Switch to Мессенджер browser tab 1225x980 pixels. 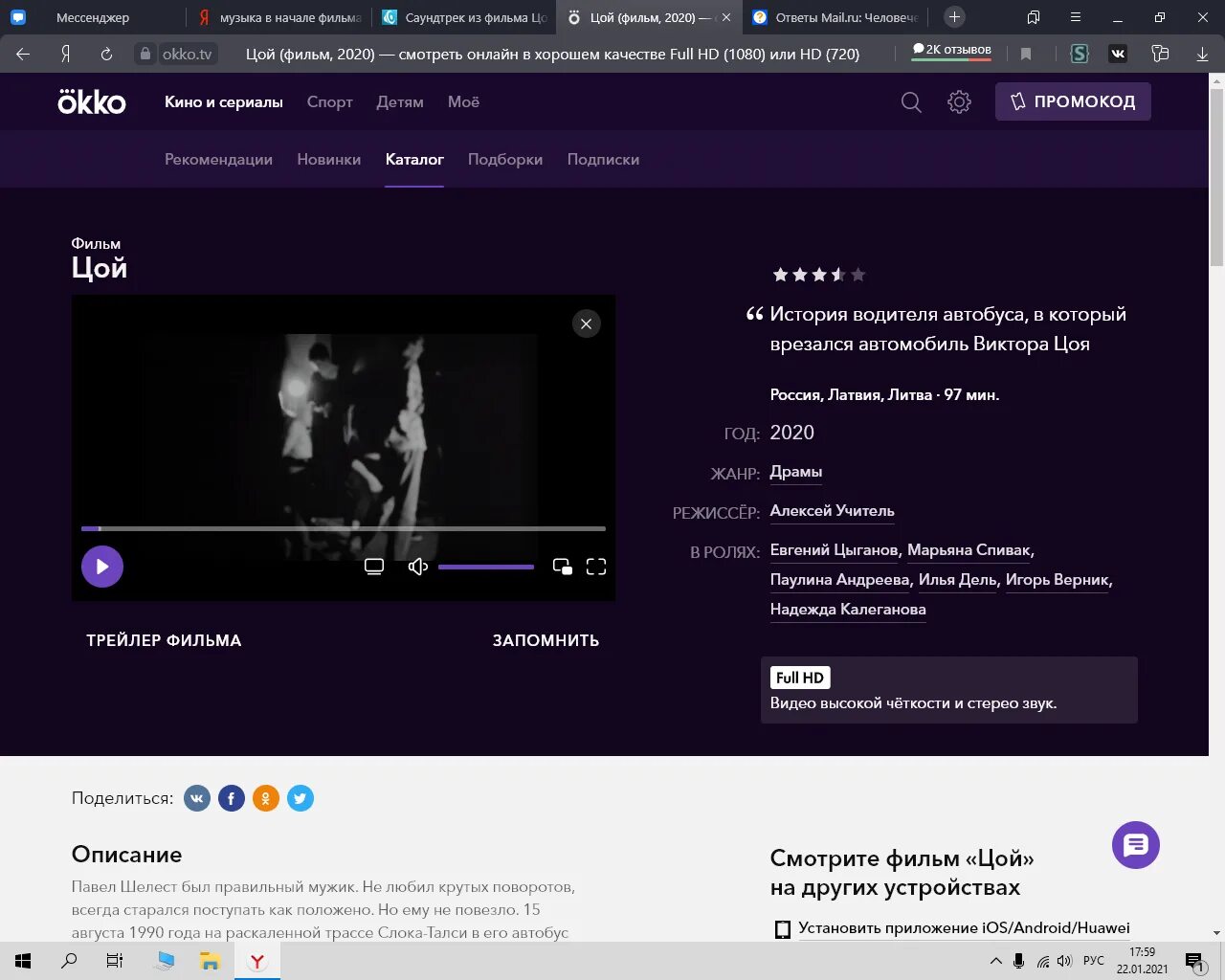(x=93, y=17)
